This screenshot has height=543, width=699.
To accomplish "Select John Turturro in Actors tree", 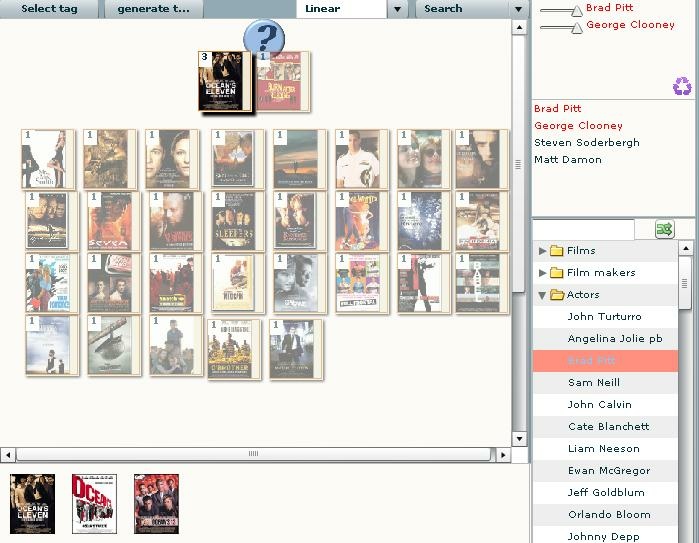I will 605,317.
